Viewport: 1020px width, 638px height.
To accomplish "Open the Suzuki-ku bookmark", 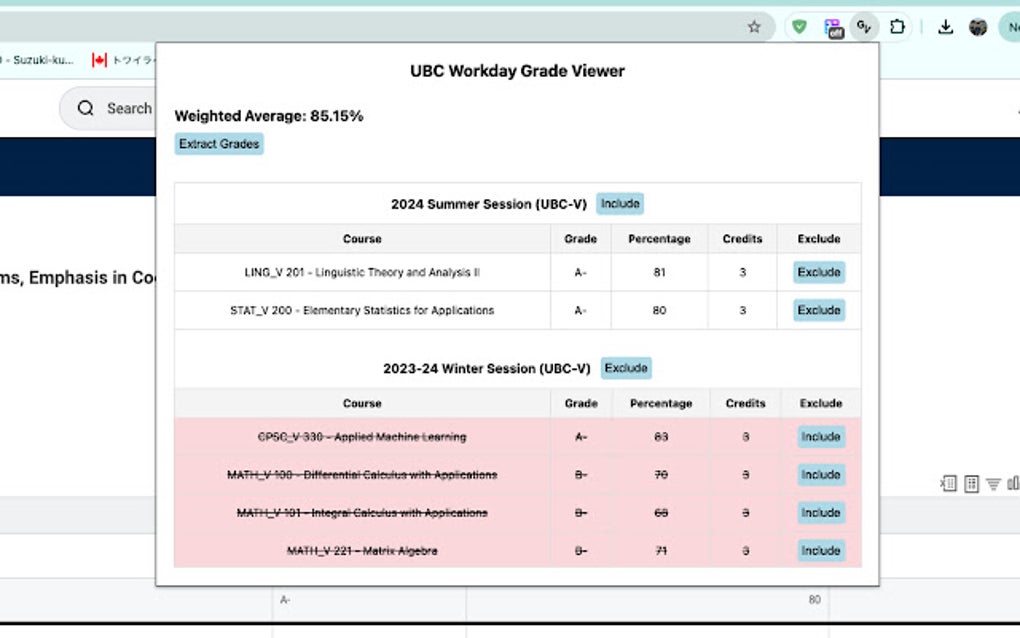I will pyautogui.click(x=40, y=60).
